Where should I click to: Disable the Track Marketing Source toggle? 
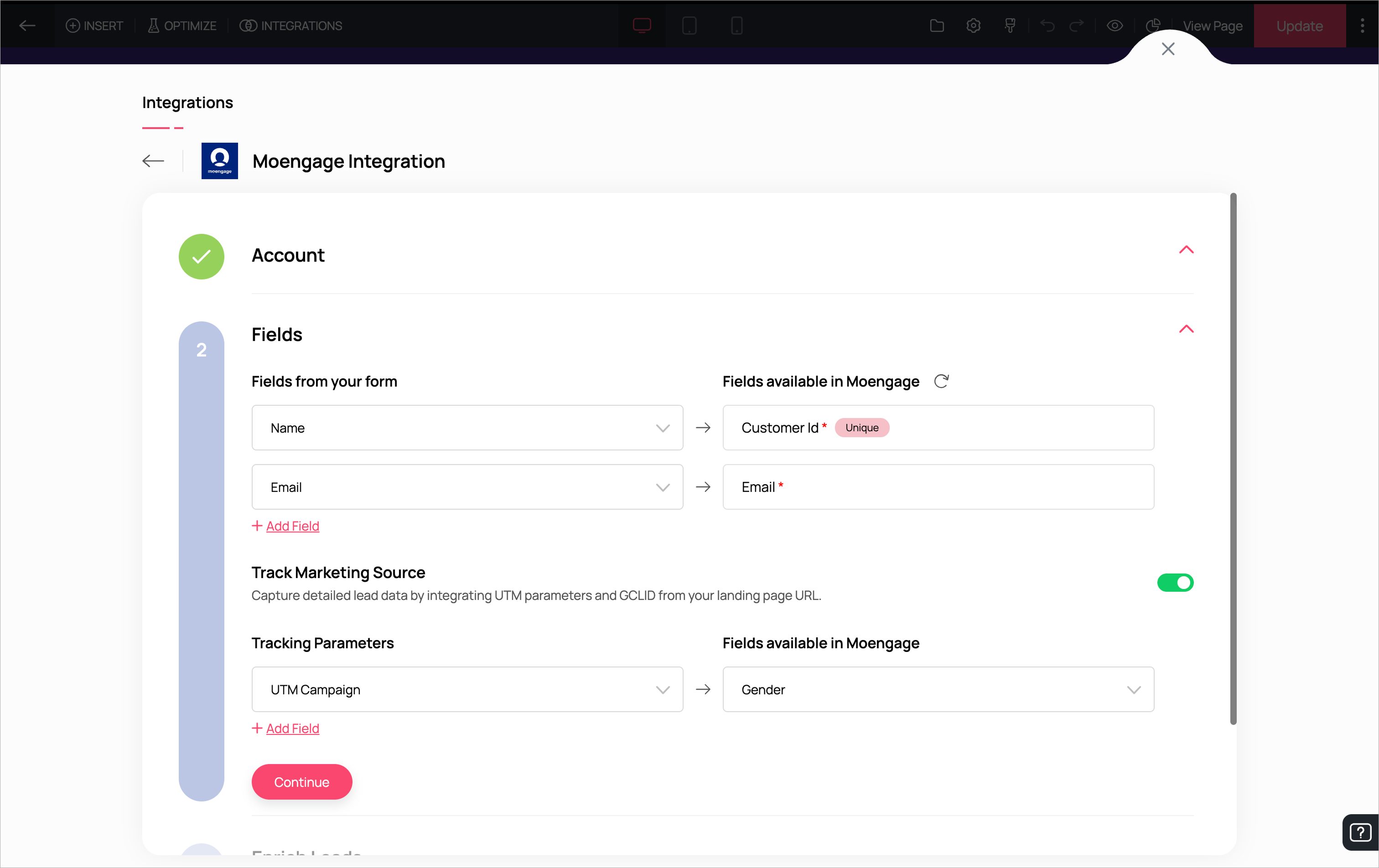click(x=1175, y=583)
